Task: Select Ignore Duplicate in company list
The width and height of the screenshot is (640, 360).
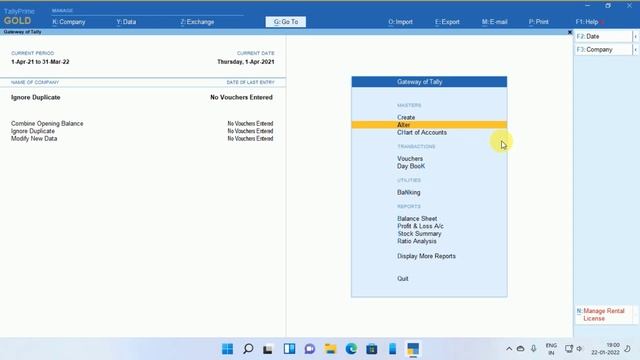Action: click(x=142, y=131)
